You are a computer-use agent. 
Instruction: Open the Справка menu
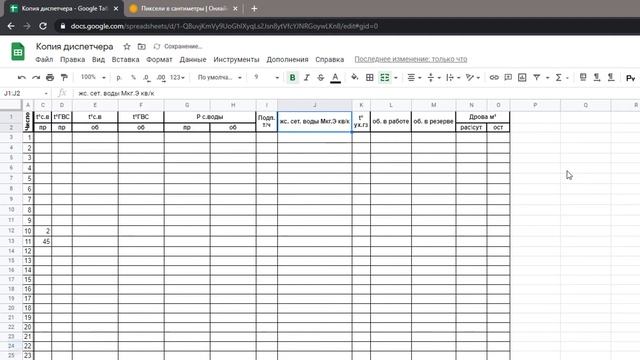(x=330, y=60)
